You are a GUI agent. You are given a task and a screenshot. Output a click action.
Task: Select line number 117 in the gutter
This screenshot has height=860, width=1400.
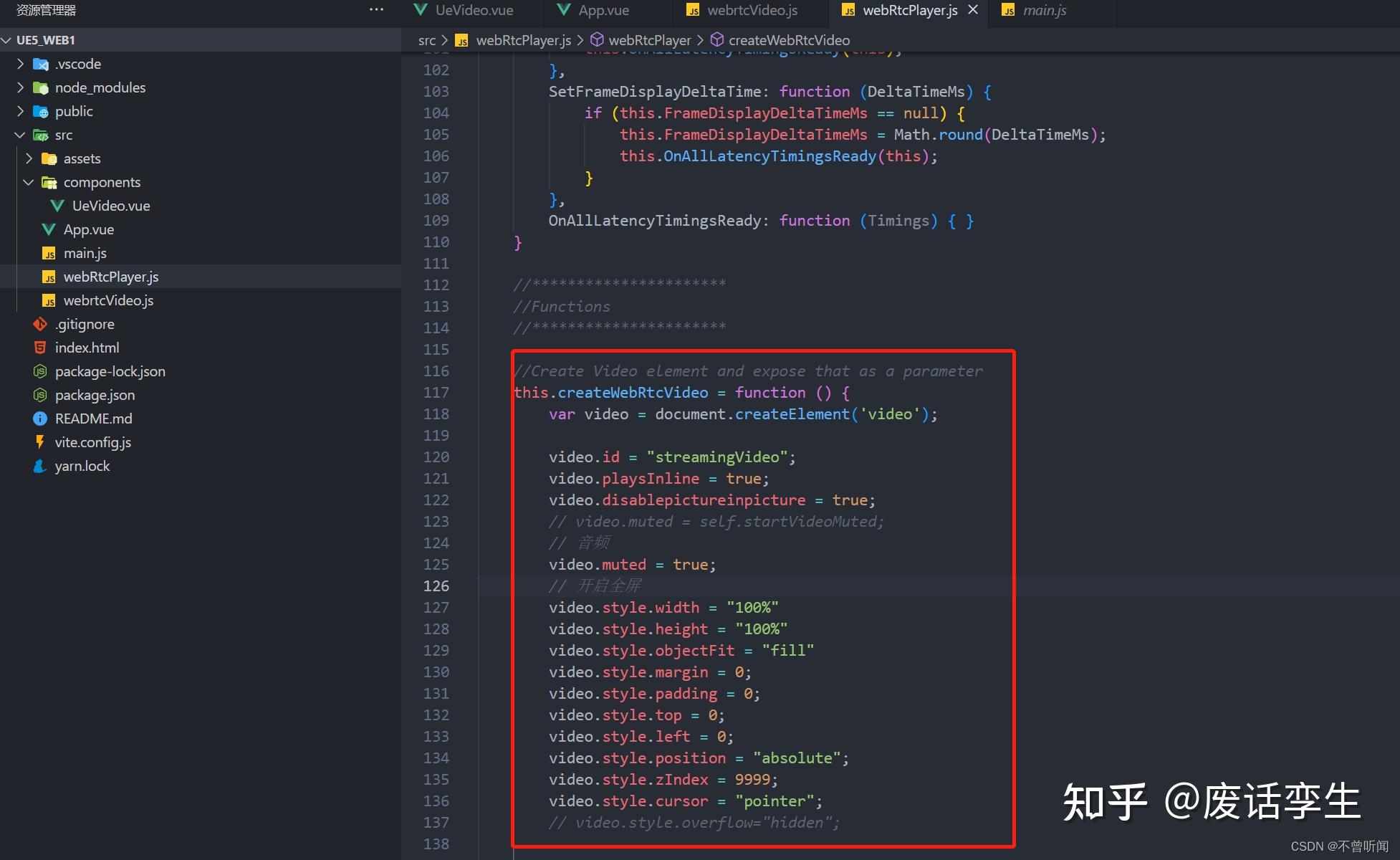[x=436, y=392]
